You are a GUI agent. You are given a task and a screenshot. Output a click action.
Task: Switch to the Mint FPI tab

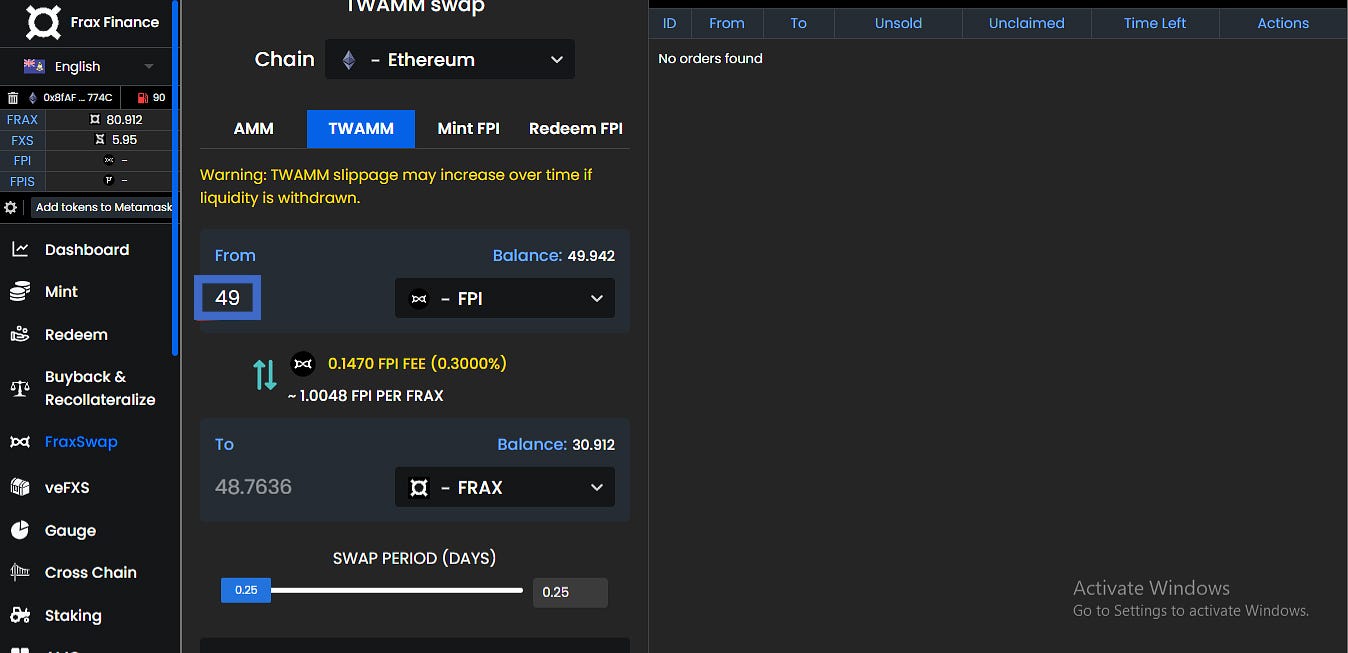point(468,128)
